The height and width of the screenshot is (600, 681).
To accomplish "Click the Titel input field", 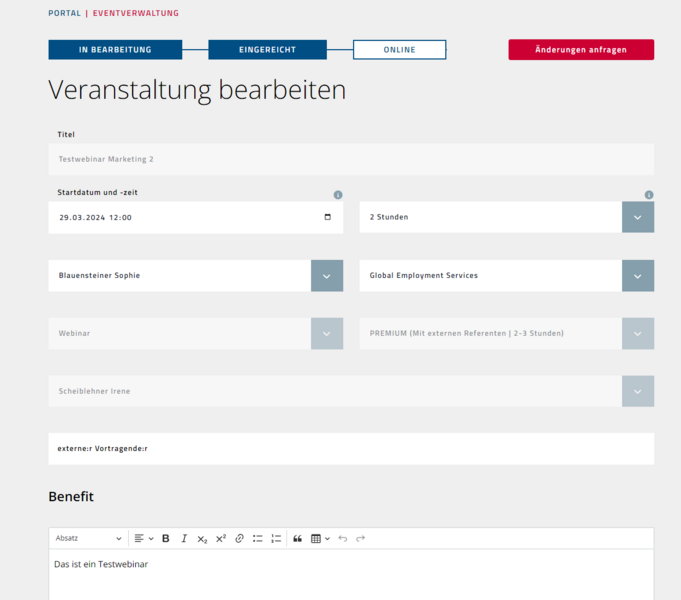I will click(351, 159).
